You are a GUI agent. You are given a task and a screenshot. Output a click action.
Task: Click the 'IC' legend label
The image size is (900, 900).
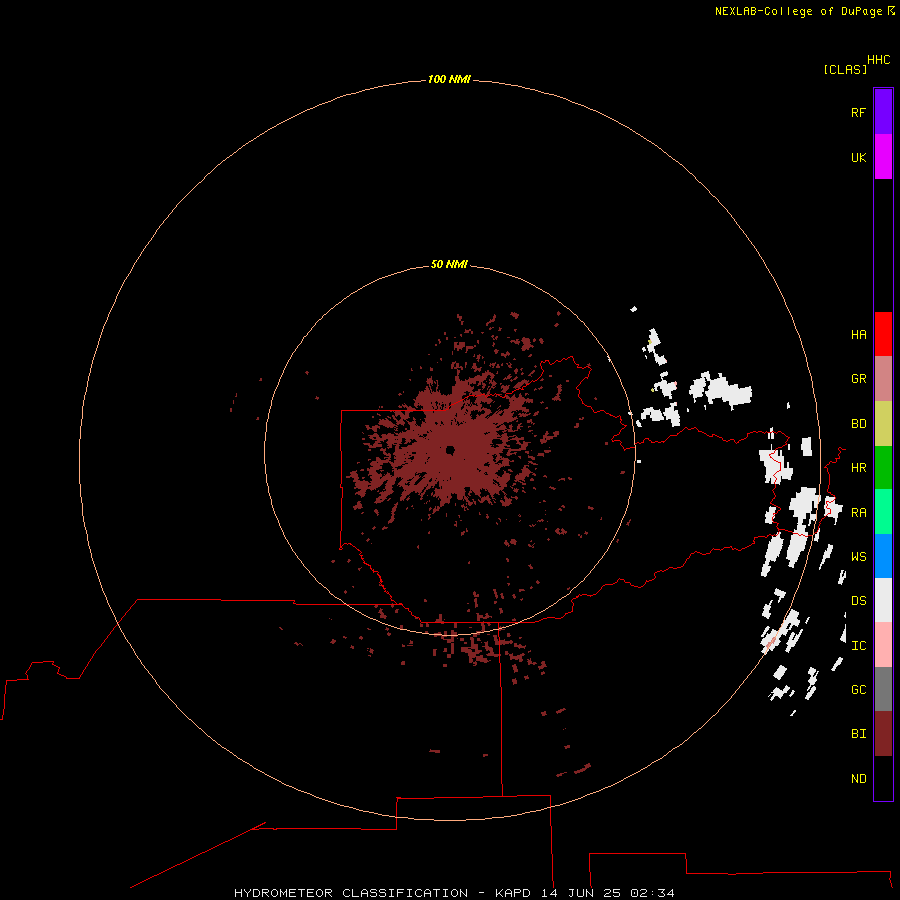point(858,646)
